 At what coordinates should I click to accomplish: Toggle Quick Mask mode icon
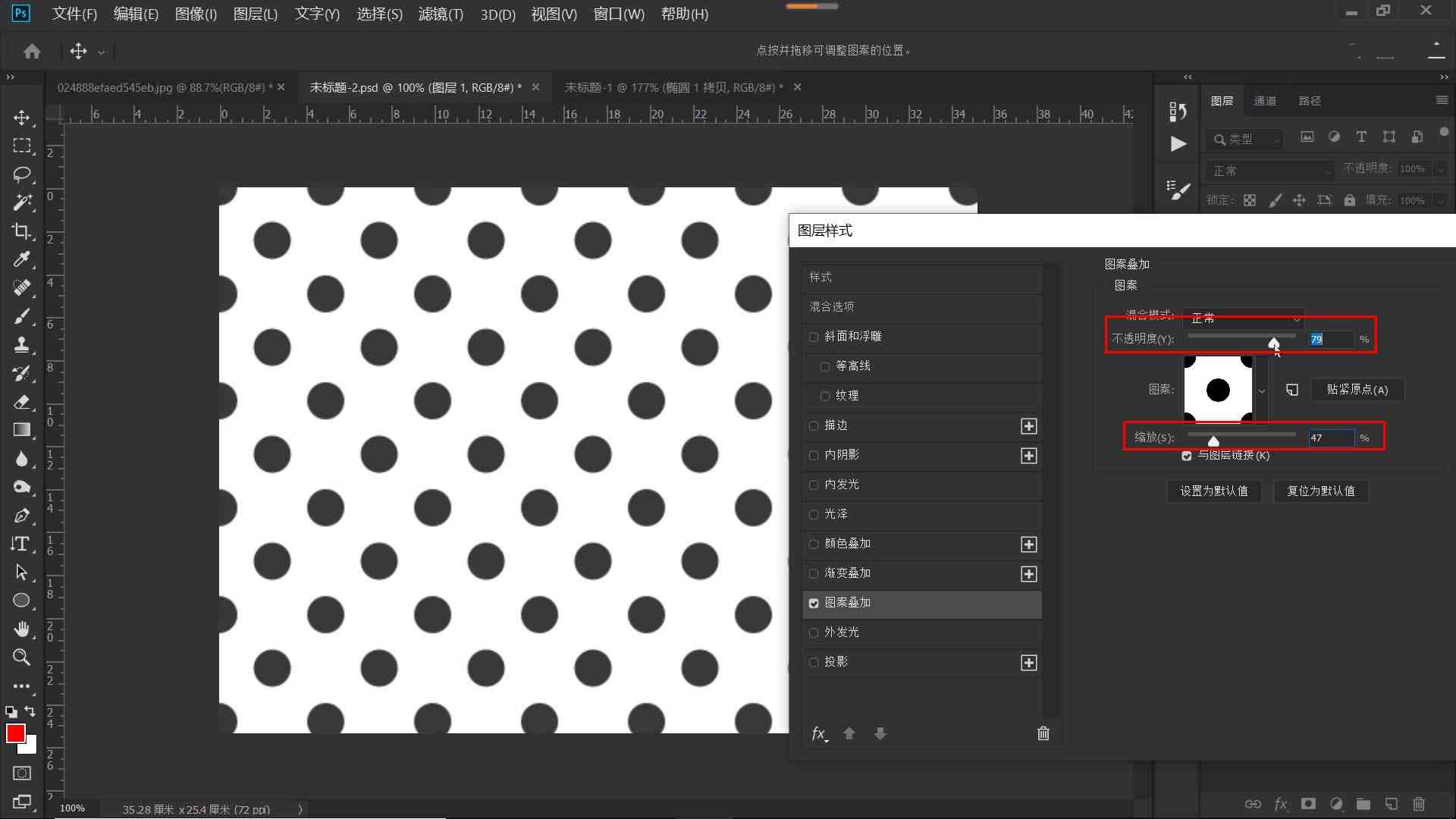[x=22, y=773]
